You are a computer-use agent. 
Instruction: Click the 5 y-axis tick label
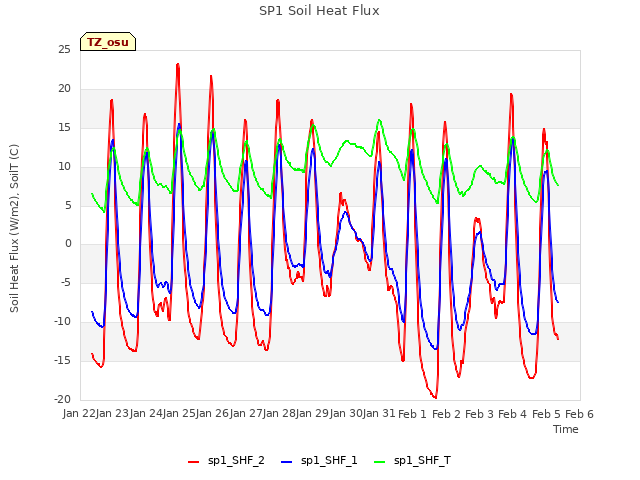pyautogui.click(x=68, y=206)
